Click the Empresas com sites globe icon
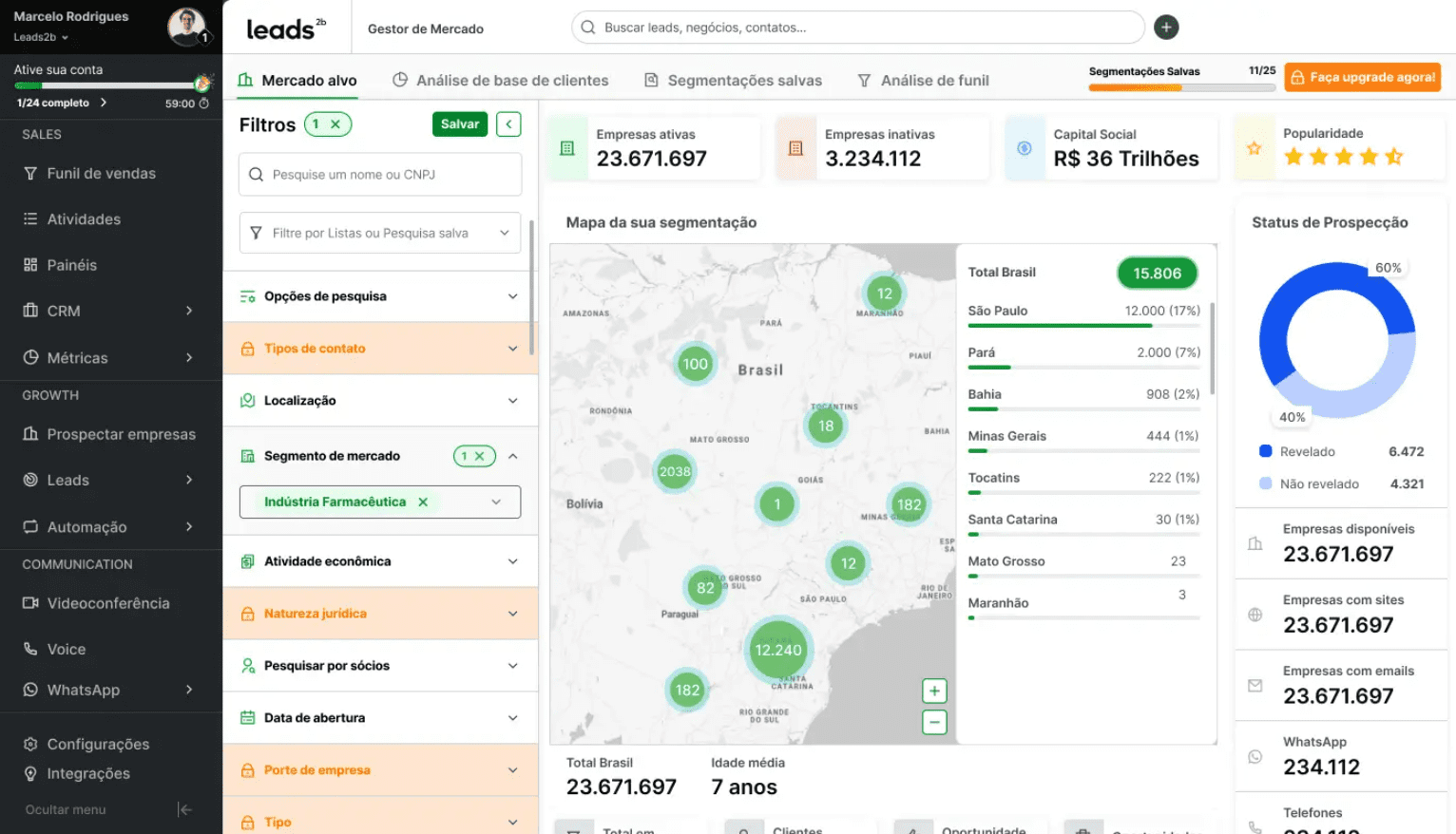1456x834 pixels. point(1255,615)
